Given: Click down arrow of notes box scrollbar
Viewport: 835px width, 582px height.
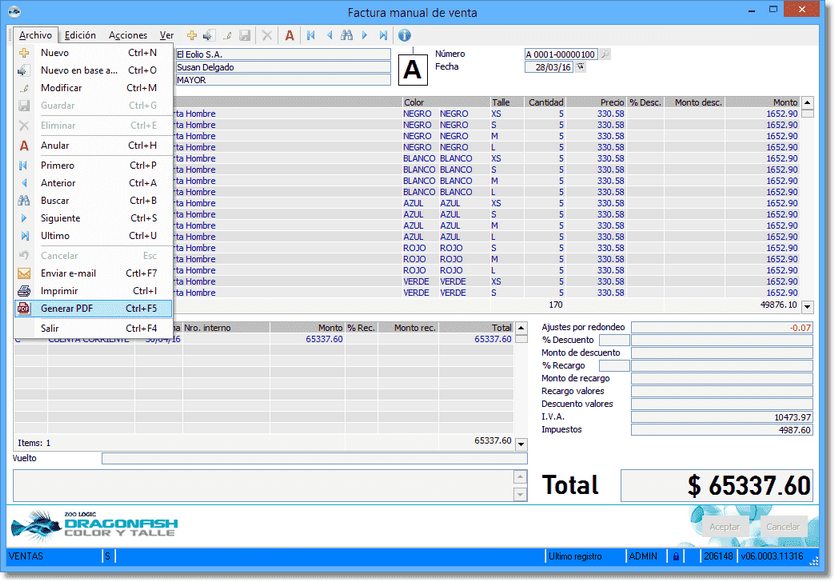Looking at the screenshot, I should click(520, 495).
